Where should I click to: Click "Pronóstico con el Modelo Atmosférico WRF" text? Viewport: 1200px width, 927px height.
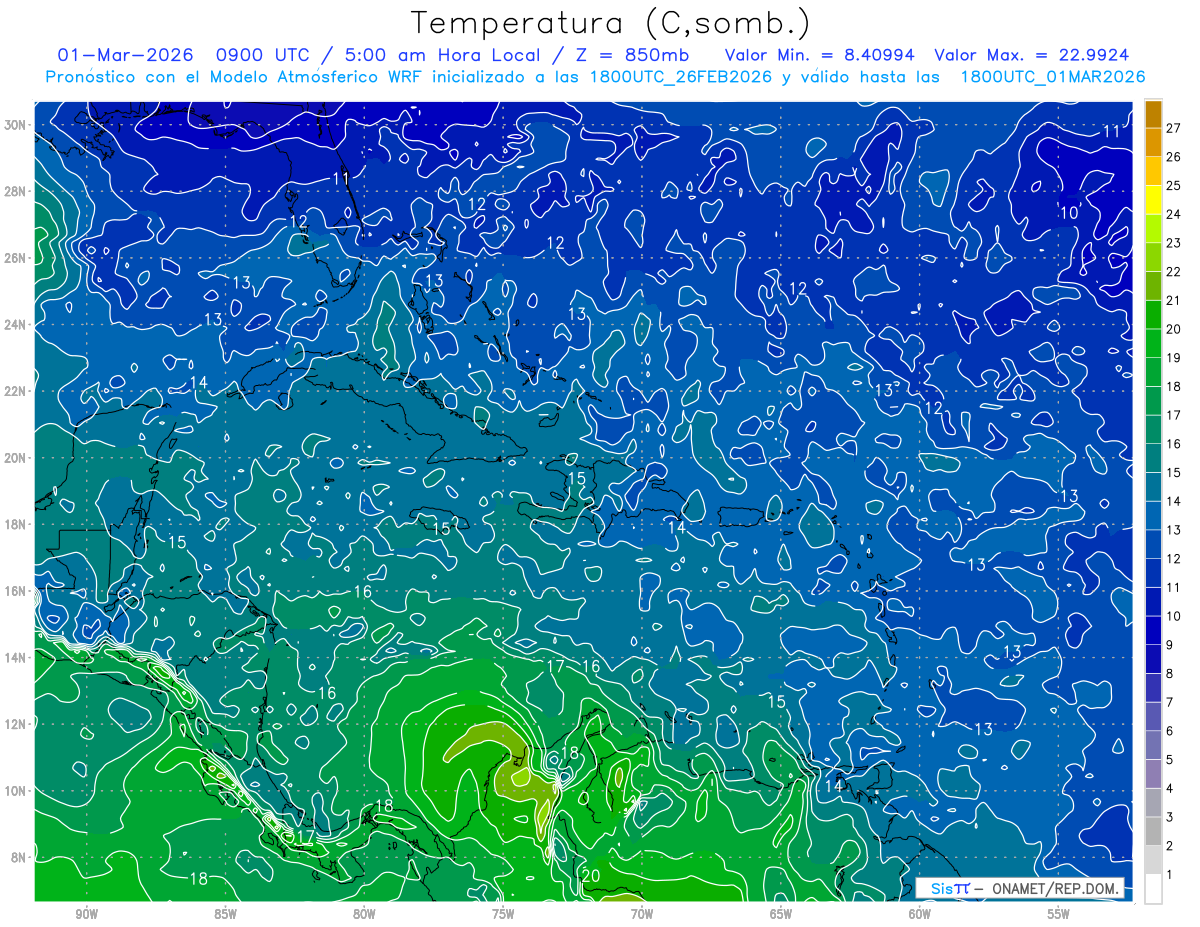point(236,77)
